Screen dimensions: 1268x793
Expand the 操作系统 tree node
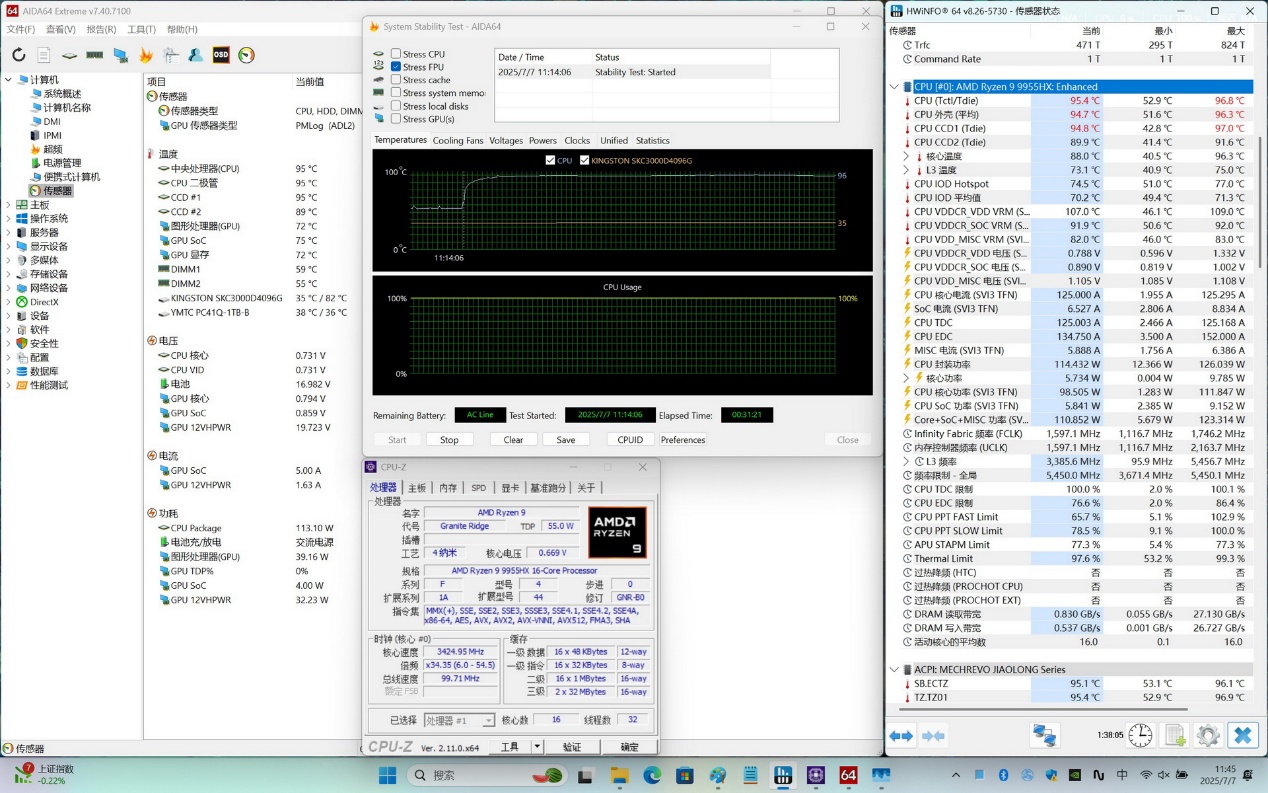pos(9,218)
